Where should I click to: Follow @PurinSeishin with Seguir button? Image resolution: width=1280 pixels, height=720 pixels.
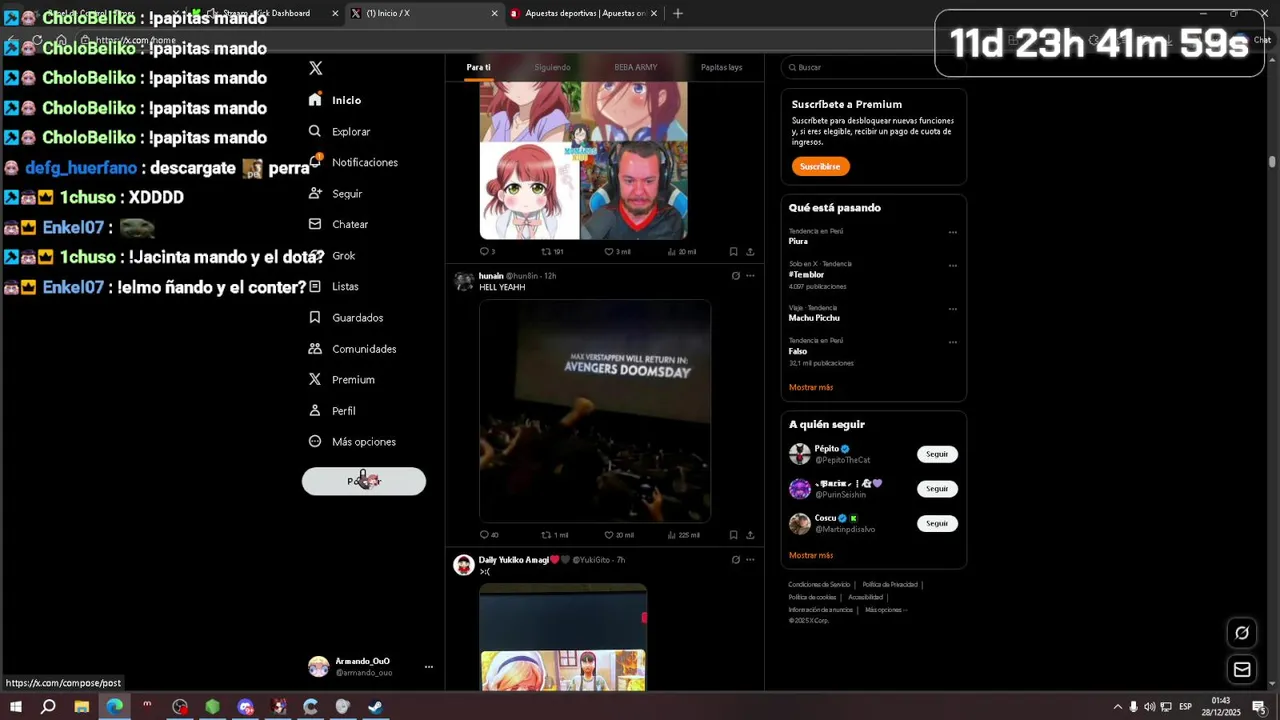point(937,489)
